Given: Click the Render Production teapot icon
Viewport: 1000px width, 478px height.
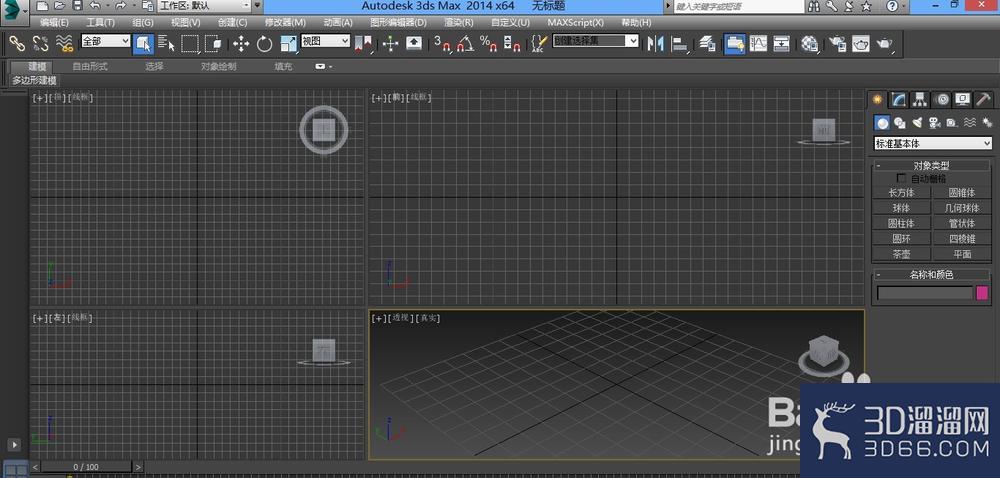Looking at the screenshot, I should pos(885,43).
